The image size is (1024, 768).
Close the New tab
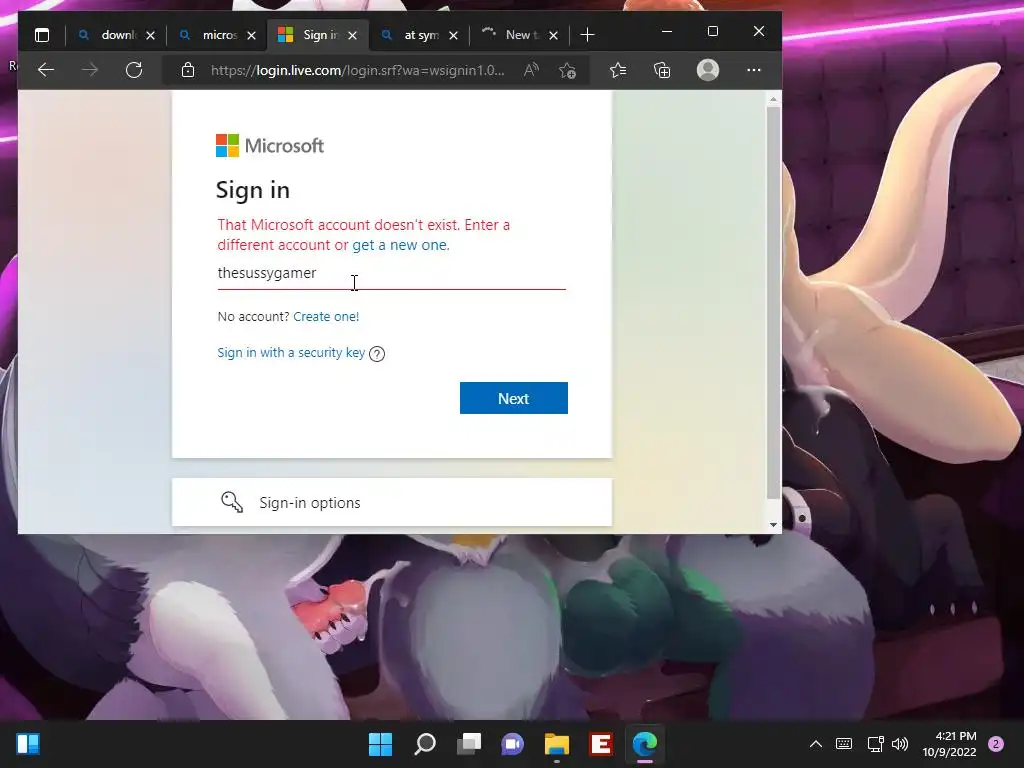(x=553, y=35)
